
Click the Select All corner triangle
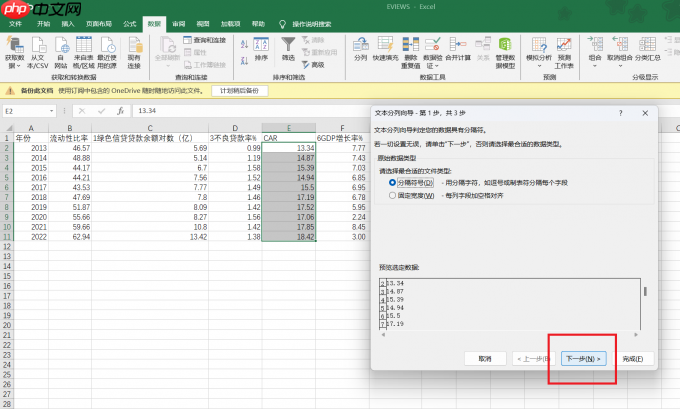8,128
